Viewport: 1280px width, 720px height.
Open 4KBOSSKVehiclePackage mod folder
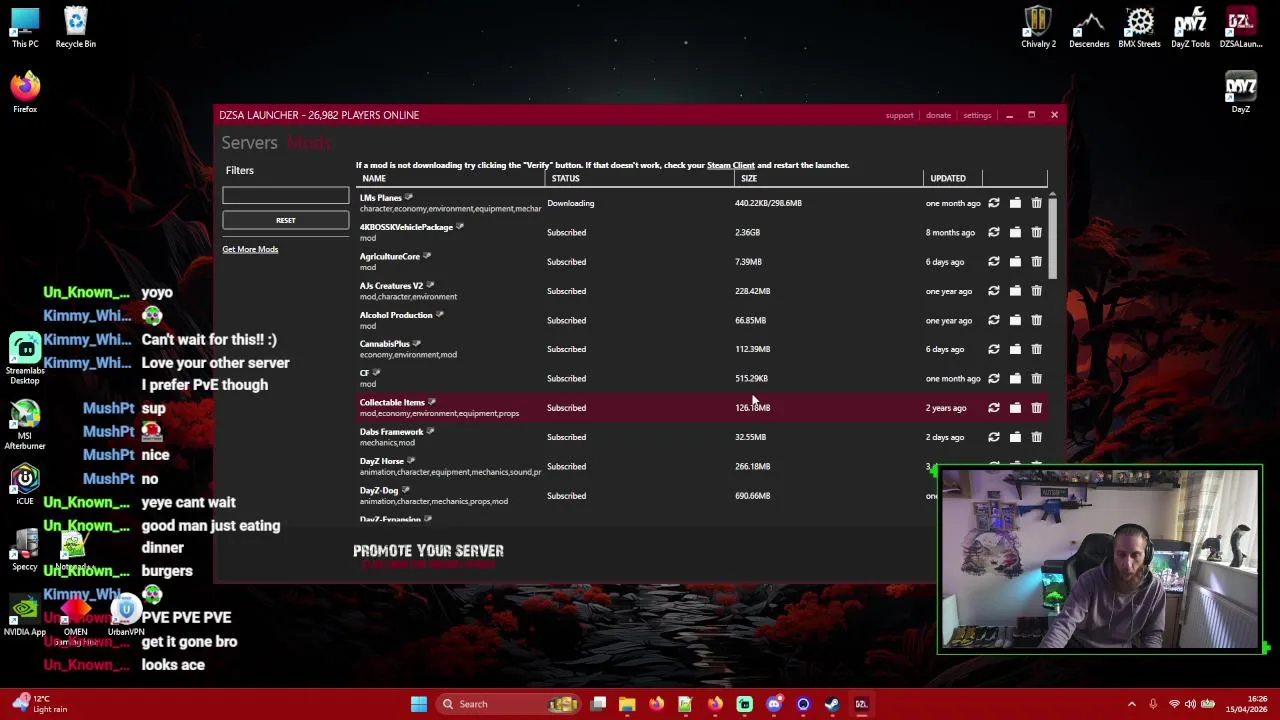coord(1015,232)
